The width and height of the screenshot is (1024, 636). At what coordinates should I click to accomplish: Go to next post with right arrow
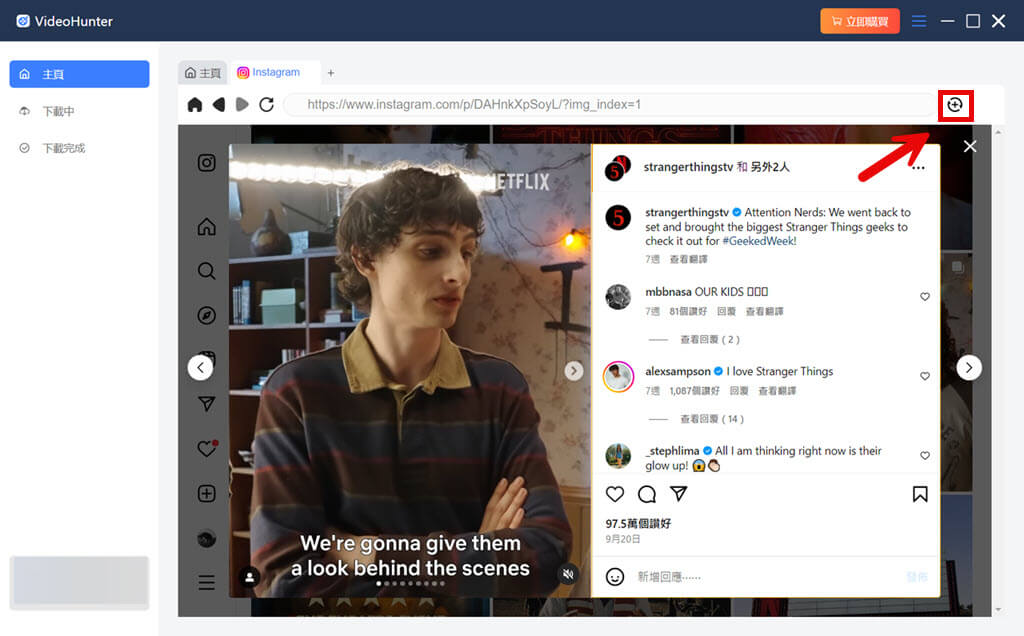coord(969,368)
